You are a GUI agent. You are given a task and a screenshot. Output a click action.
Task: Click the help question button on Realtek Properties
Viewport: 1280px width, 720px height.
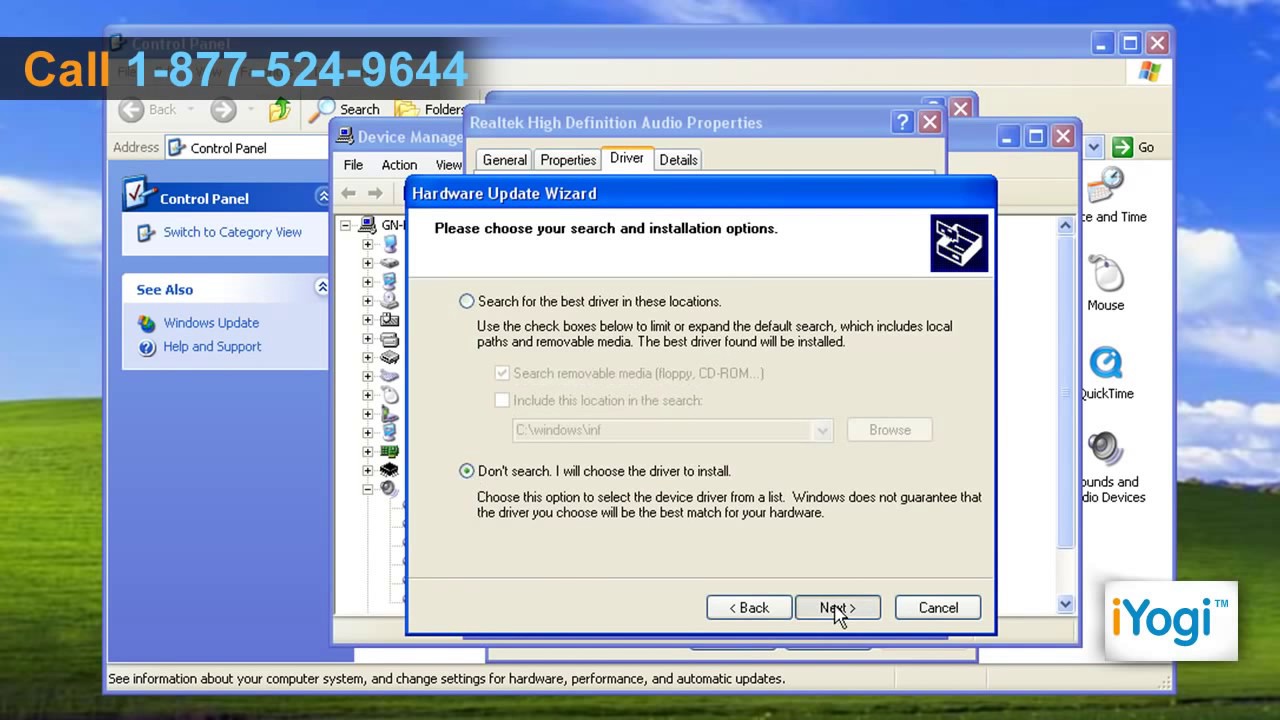click(x=902, y=122)
